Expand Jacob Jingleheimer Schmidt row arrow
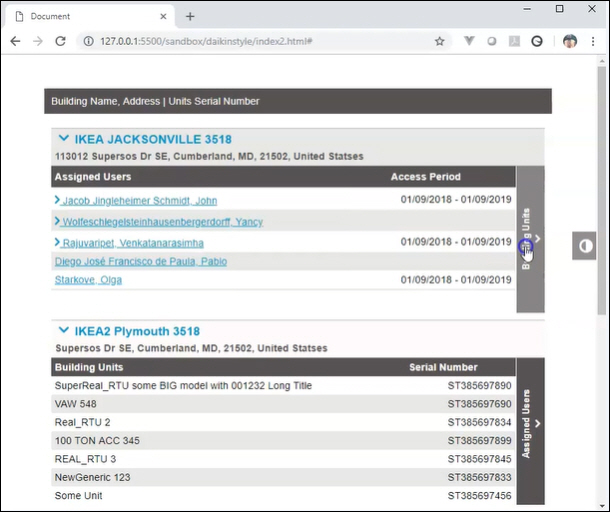 coord(57,200)
